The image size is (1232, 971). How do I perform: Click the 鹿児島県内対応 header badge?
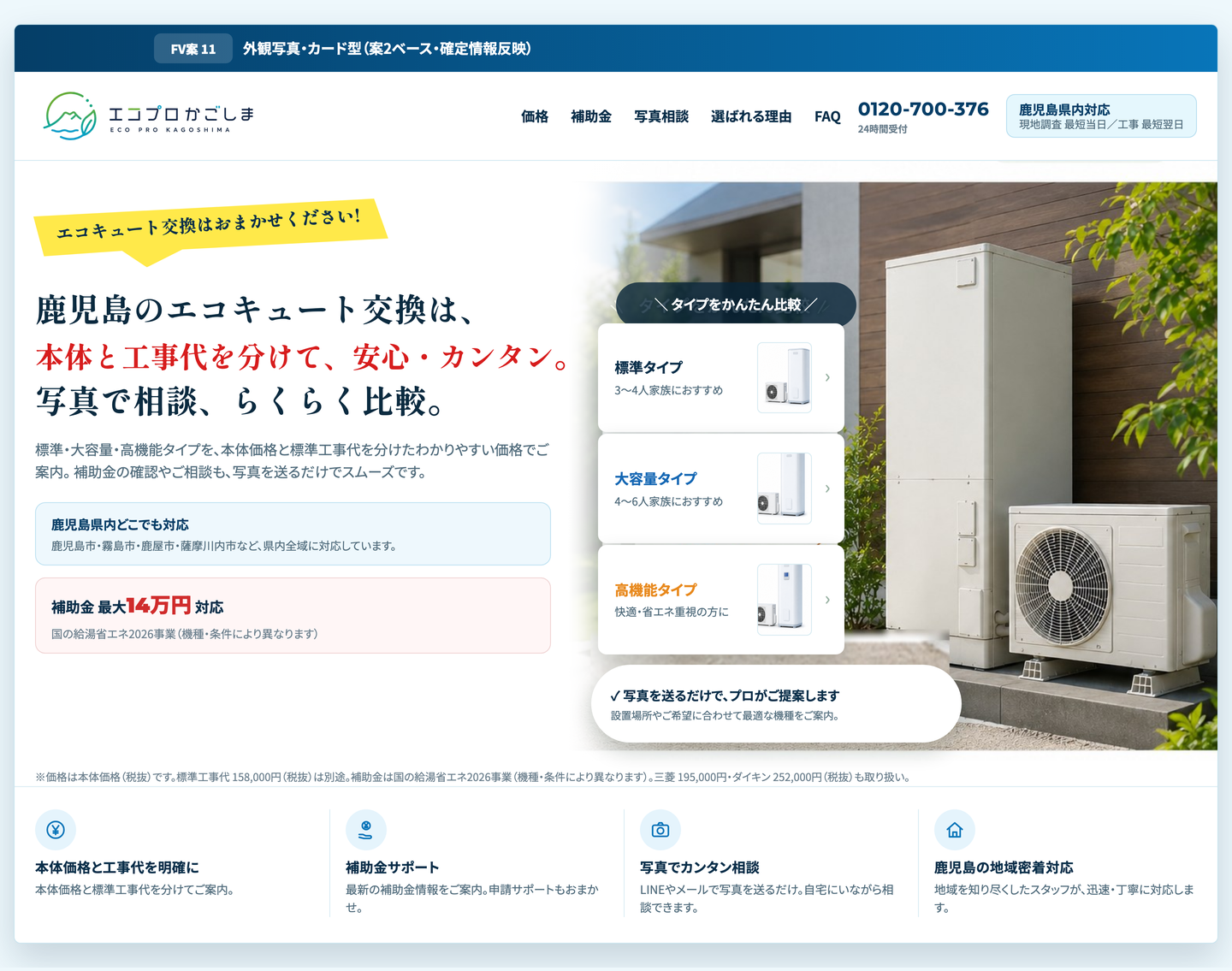click(x=1101, y=115)
